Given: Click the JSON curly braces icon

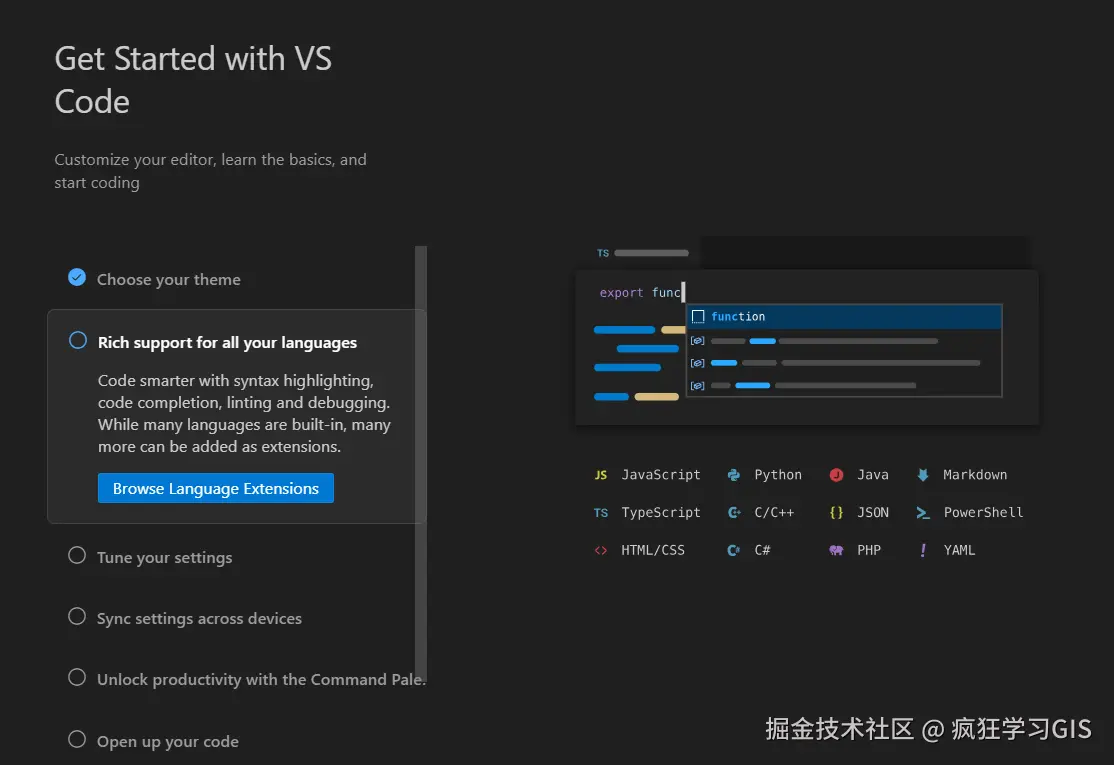Looking at the screenshot, I should coord(836,513).
